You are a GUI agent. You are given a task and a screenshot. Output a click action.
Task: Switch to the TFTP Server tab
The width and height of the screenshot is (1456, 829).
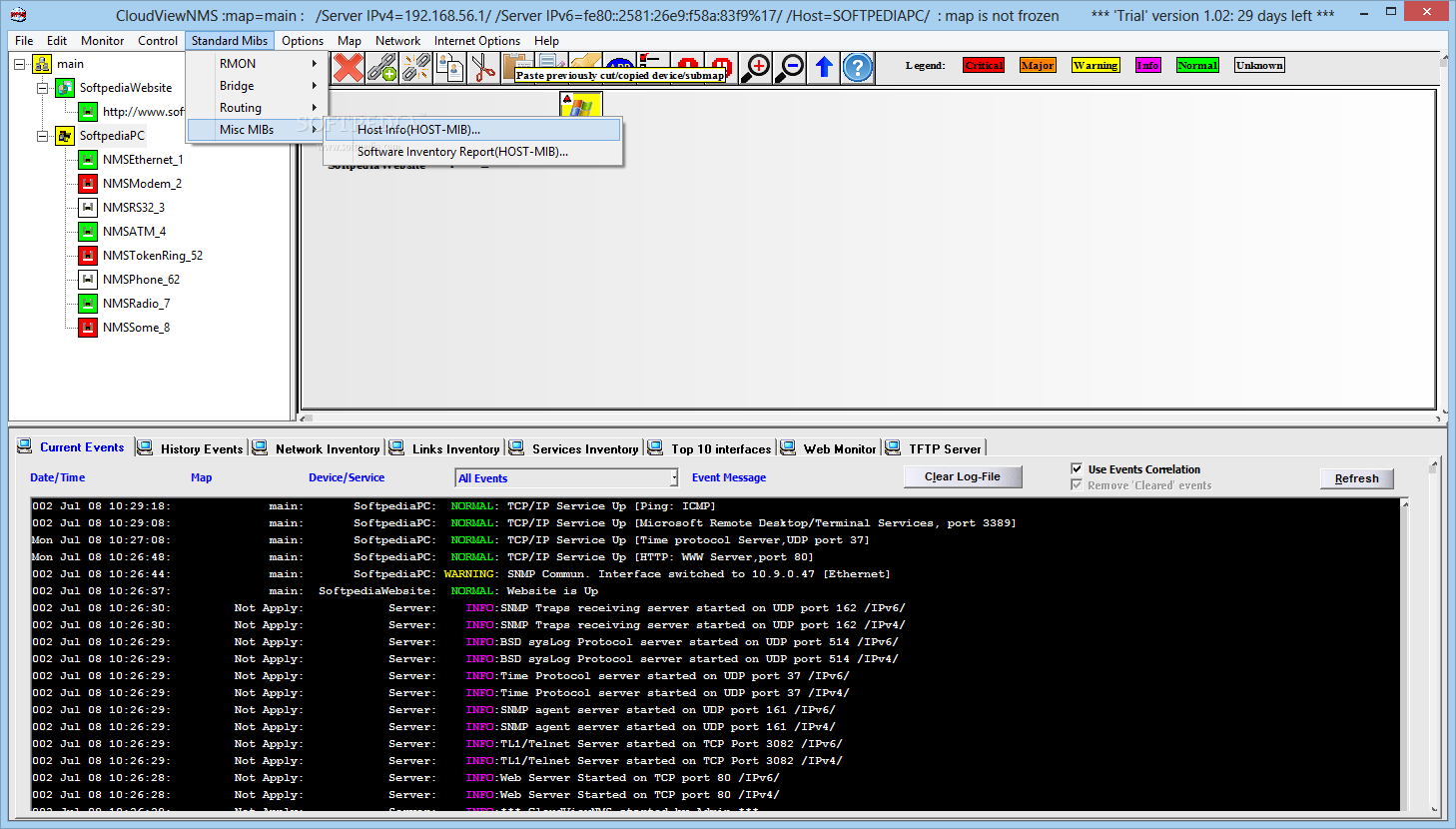[935, 448]
